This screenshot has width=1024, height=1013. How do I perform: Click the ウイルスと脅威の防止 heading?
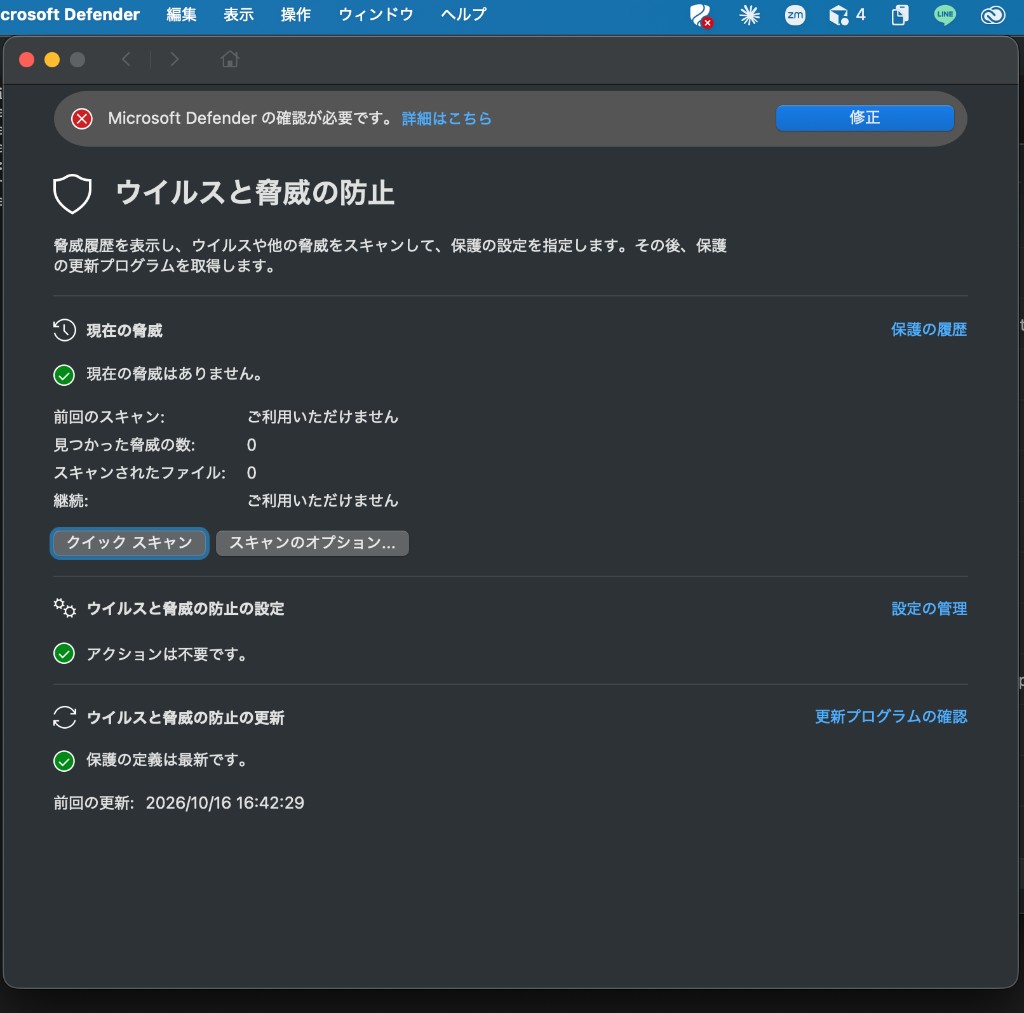[255, 193]
